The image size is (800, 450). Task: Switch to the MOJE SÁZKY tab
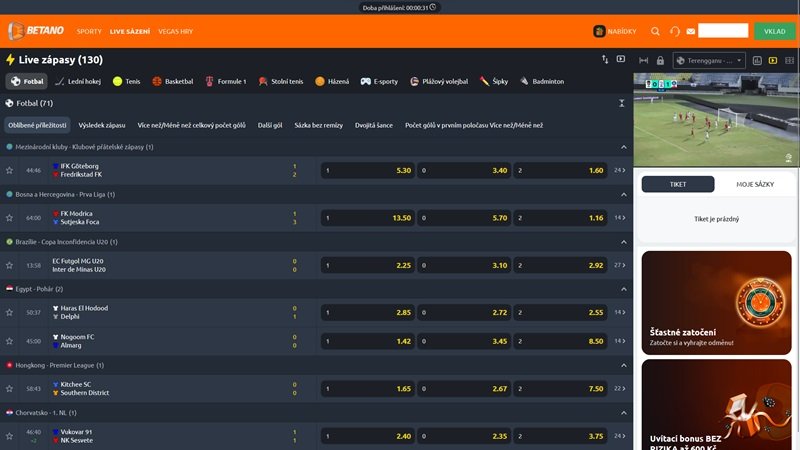click(x=755, y=184)
